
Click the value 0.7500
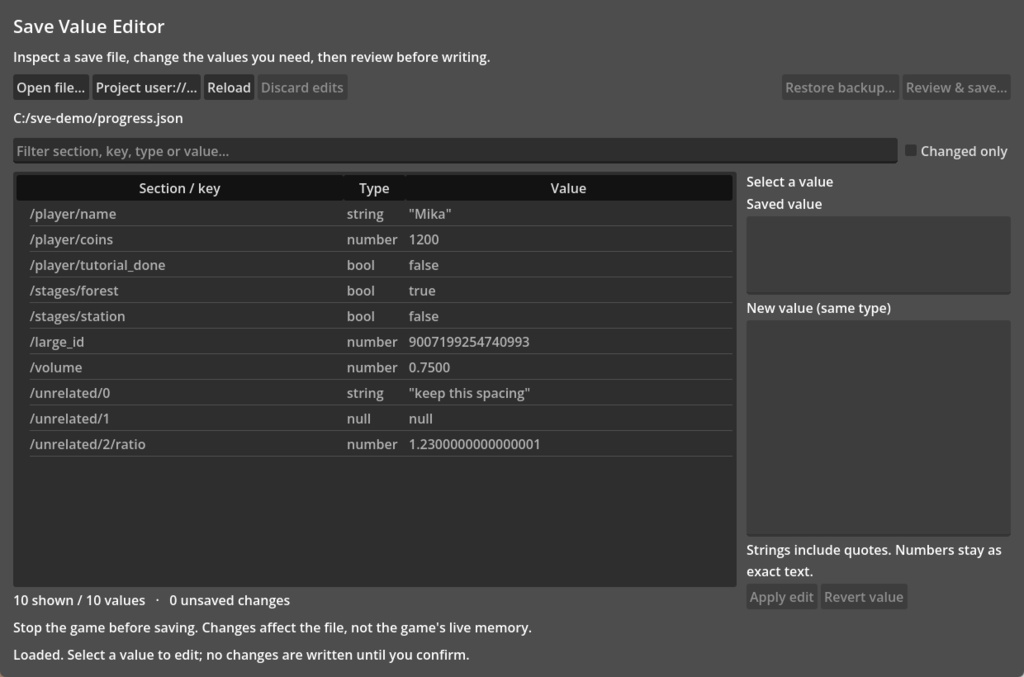coord(429,367)
